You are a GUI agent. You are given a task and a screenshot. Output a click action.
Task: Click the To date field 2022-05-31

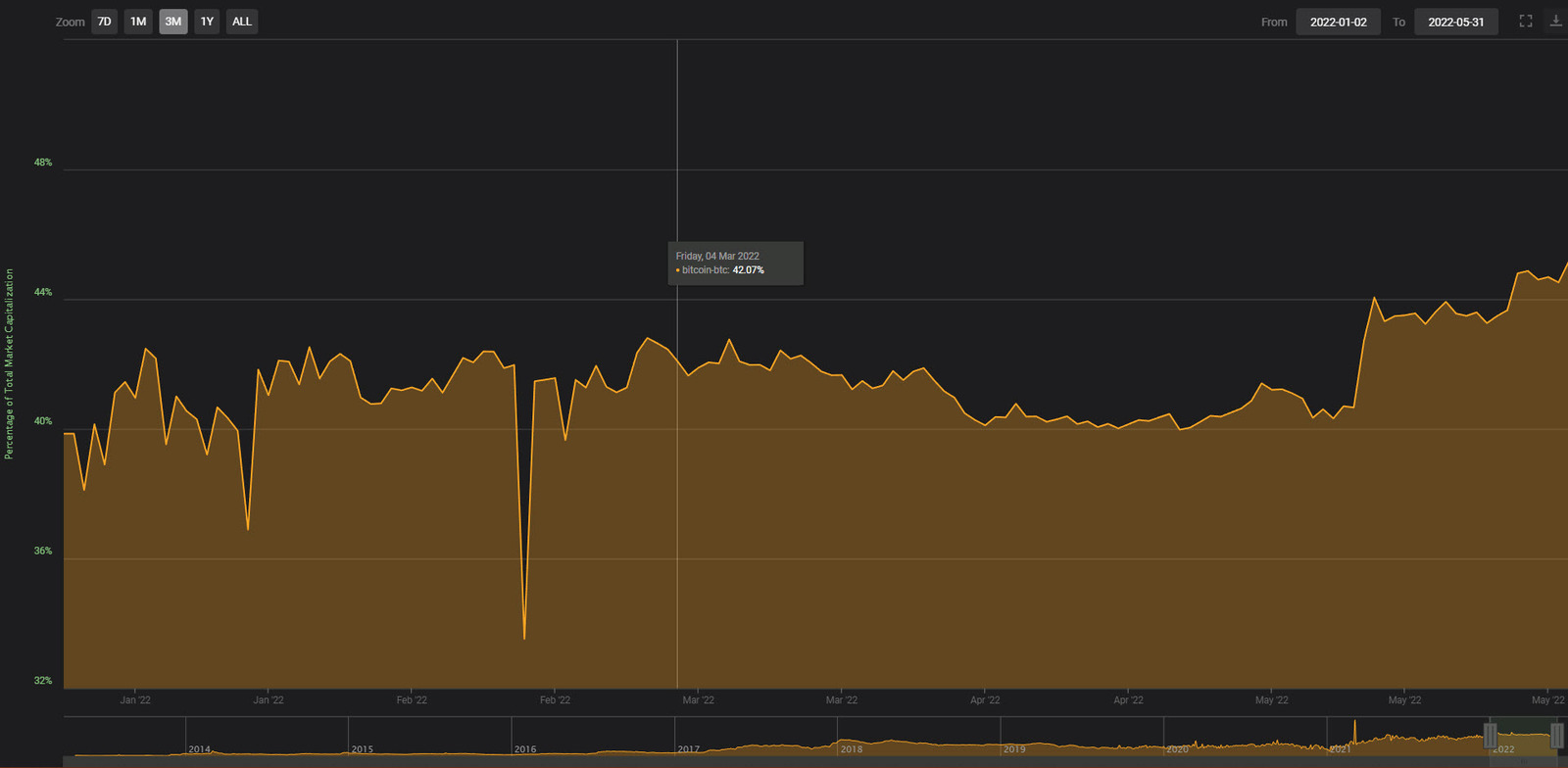1455,22
